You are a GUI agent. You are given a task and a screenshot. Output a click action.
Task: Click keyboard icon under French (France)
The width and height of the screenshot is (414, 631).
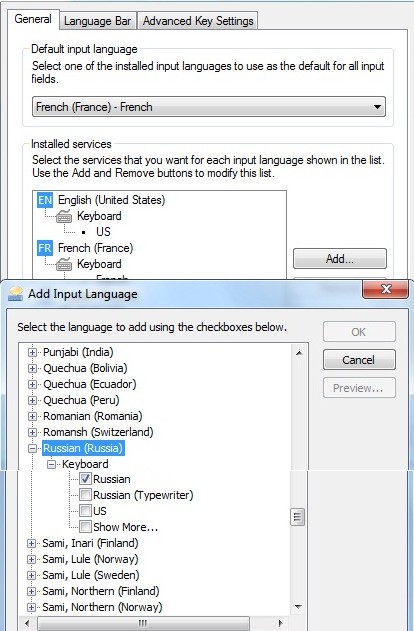point(64,264)
